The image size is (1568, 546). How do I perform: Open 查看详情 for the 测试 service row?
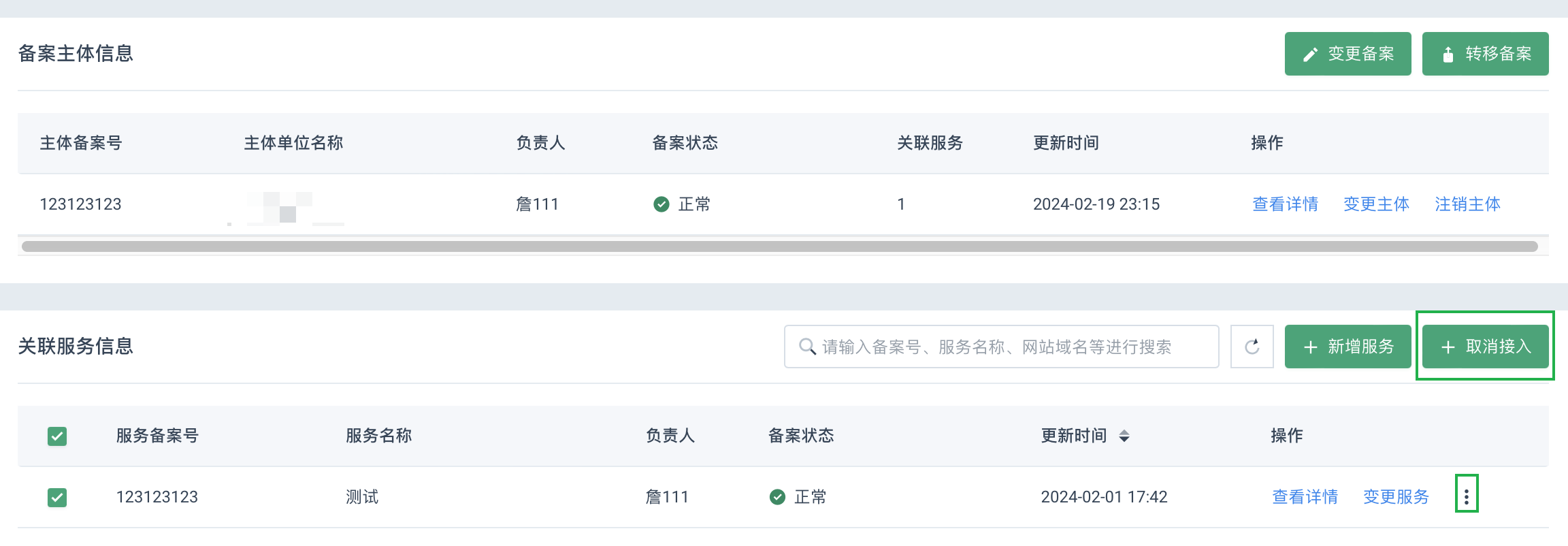point(1305,497)
